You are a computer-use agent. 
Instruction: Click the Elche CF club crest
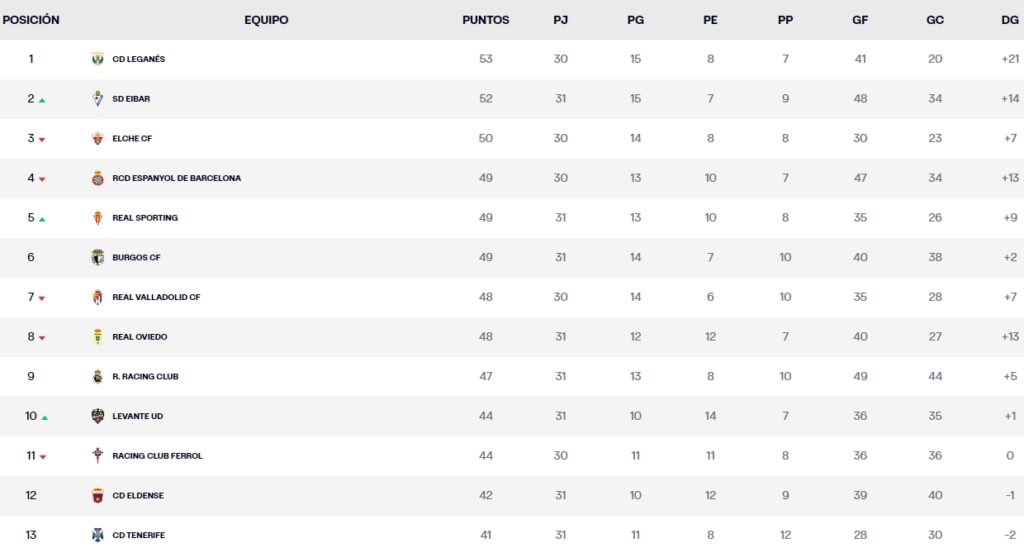tap(98, 139)
